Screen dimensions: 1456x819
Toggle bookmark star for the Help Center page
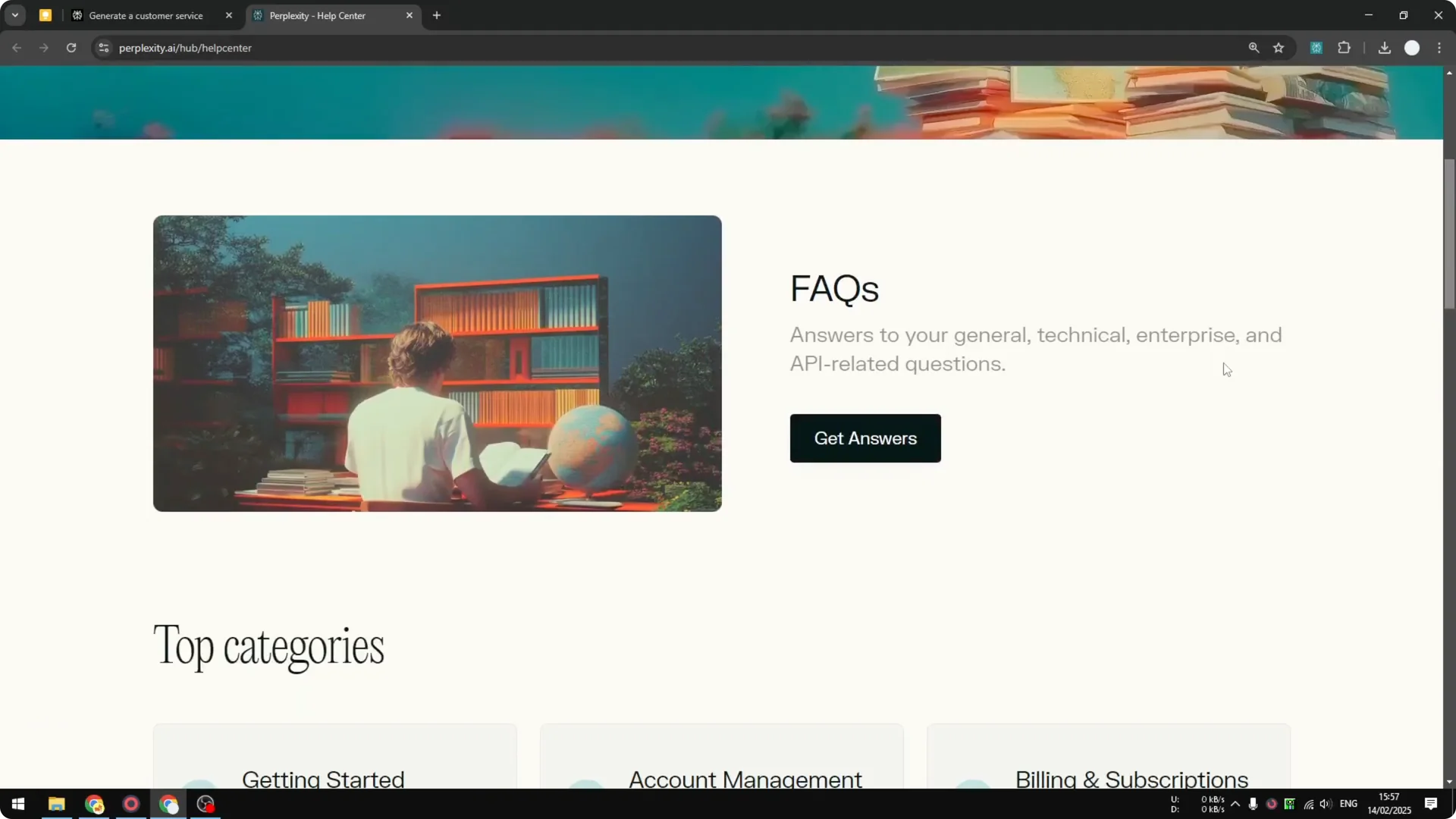[x=1280, y=47]
